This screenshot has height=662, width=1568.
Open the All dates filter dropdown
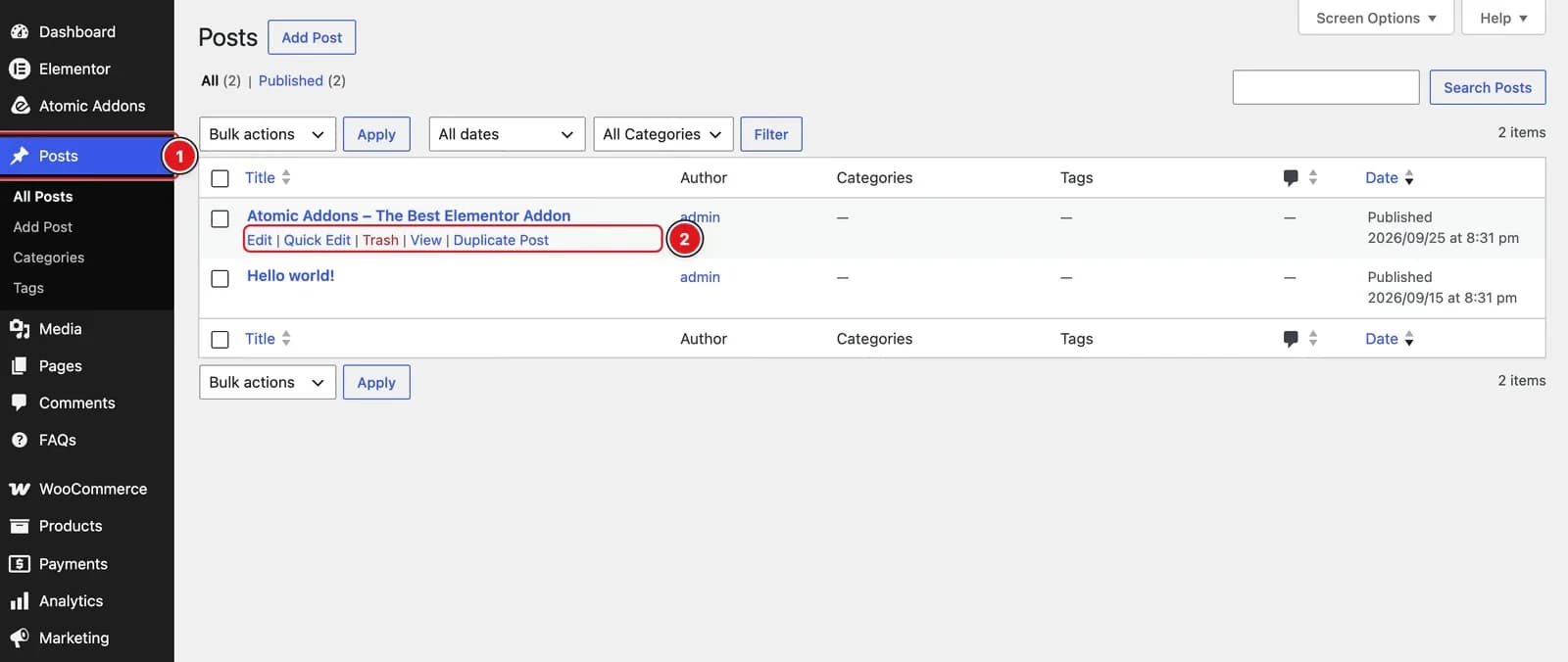click(507, 134)
